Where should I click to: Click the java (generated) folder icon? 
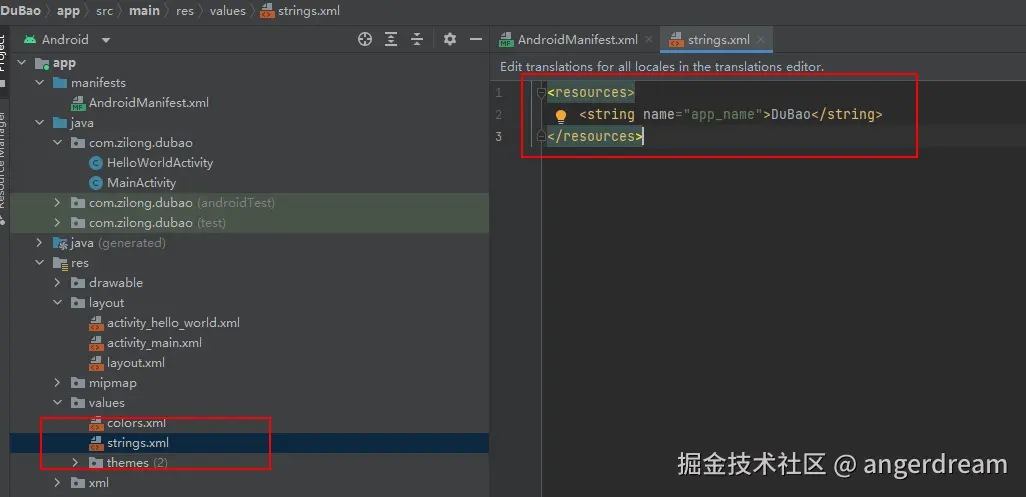pos(60,243)
